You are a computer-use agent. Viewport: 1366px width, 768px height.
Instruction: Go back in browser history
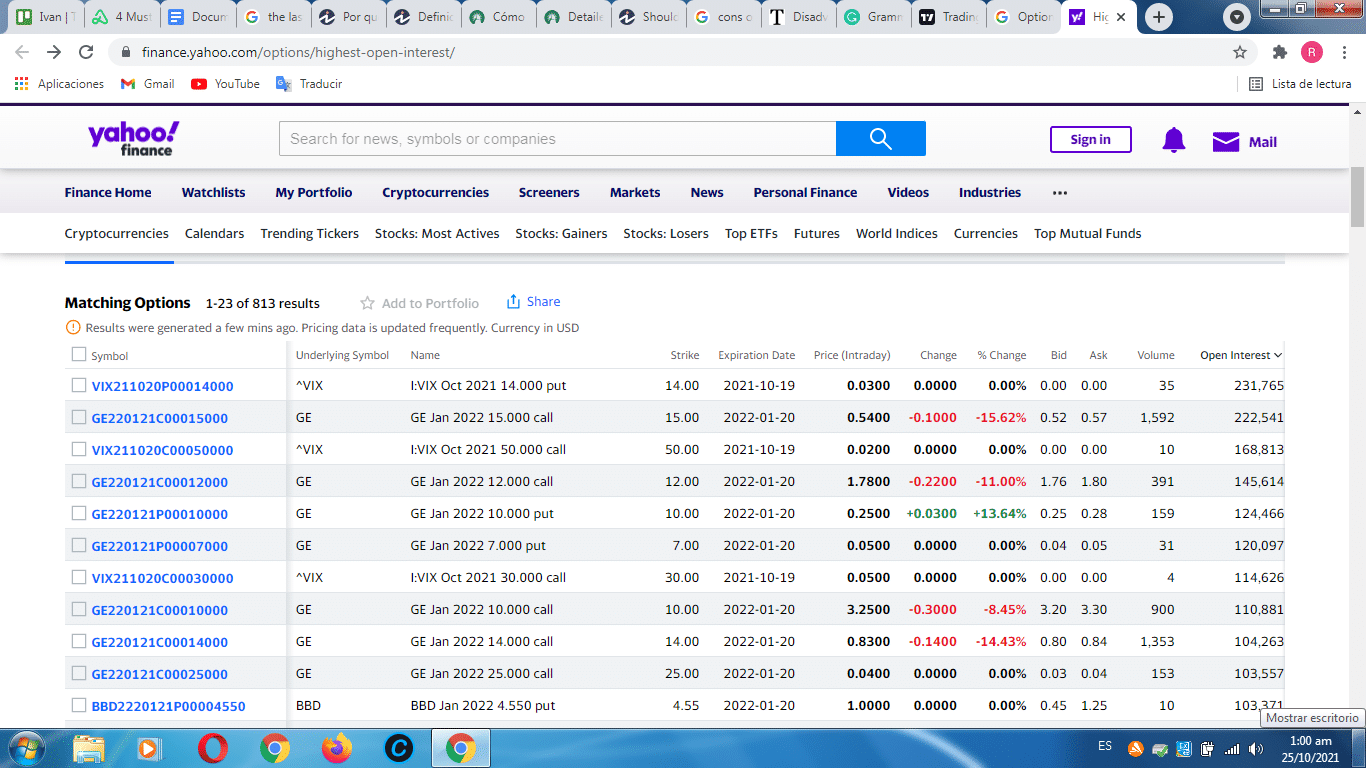click(22, 52)
